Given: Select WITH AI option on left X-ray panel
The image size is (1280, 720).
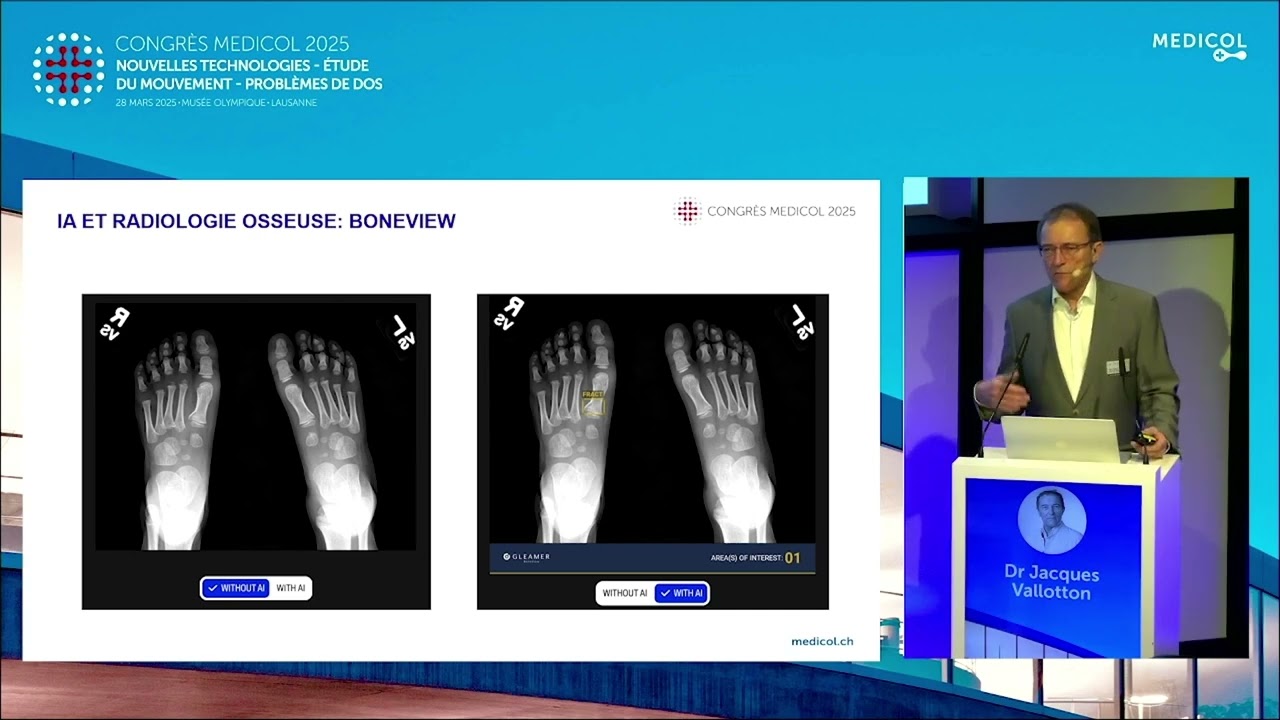Looking at the screenshot, I should (291, 588).
